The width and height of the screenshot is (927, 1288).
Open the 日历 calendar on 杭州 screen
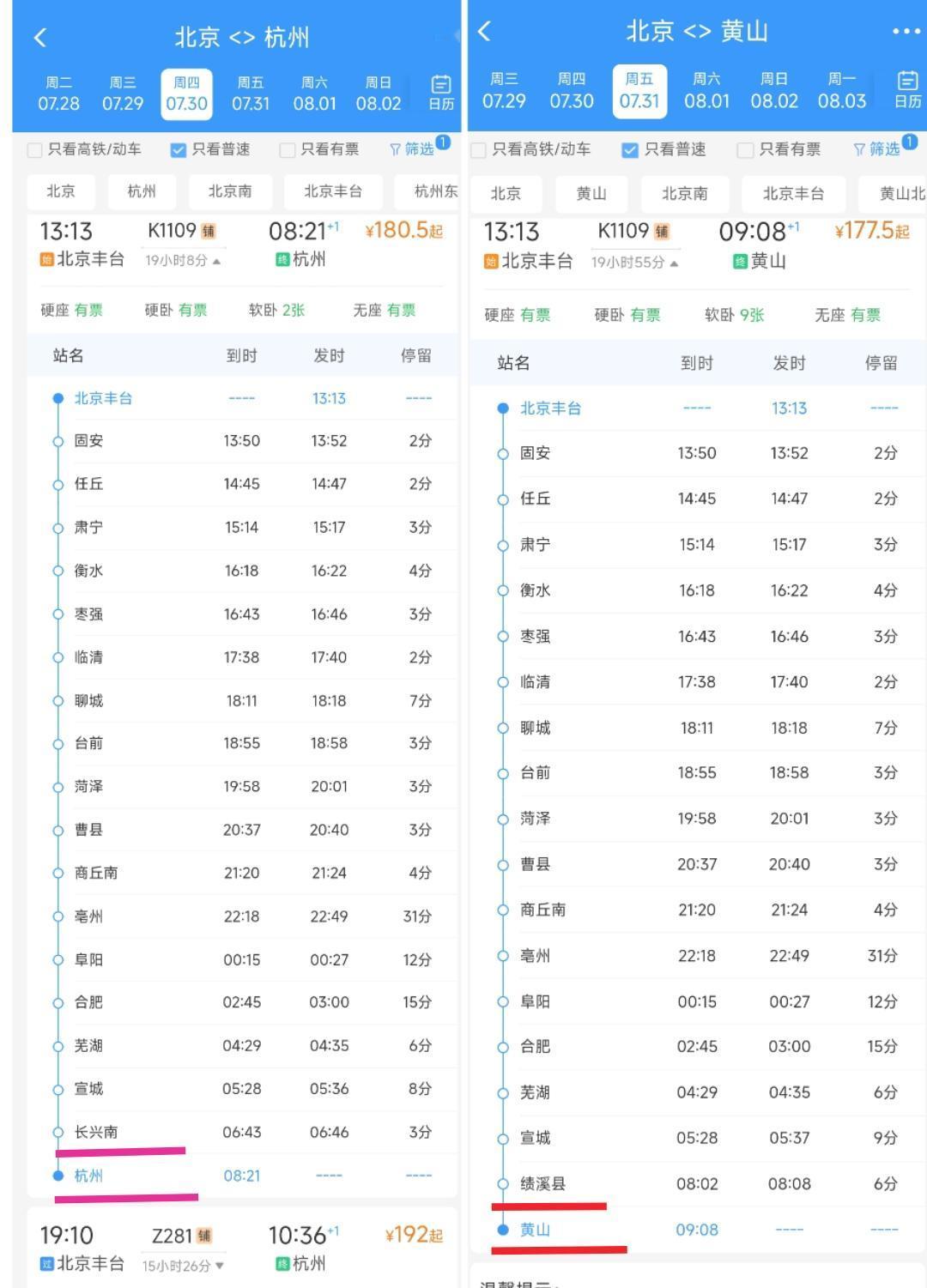[x=441, y=93]
